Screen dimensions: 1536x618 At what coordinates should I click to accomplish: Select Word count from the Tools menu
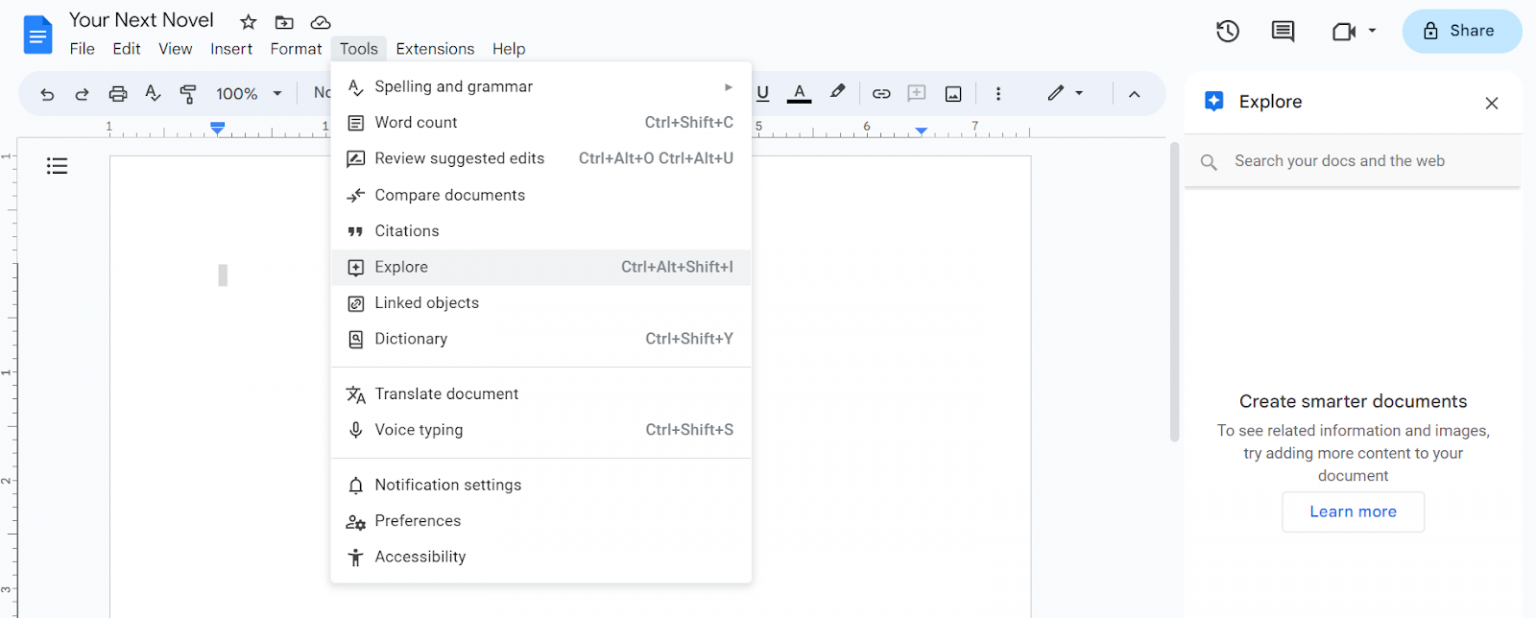(x=413, y=122)
